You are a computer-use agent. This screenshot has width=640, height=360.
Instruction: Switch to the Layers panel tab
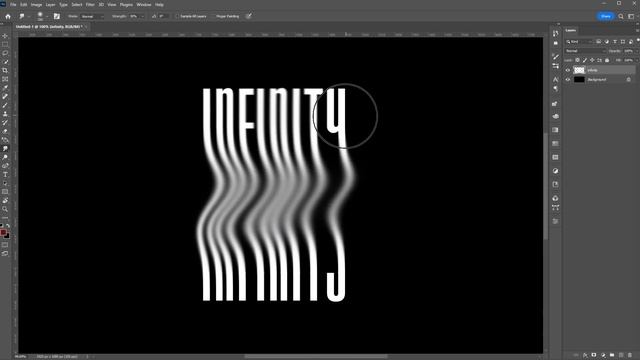[571, 30]
